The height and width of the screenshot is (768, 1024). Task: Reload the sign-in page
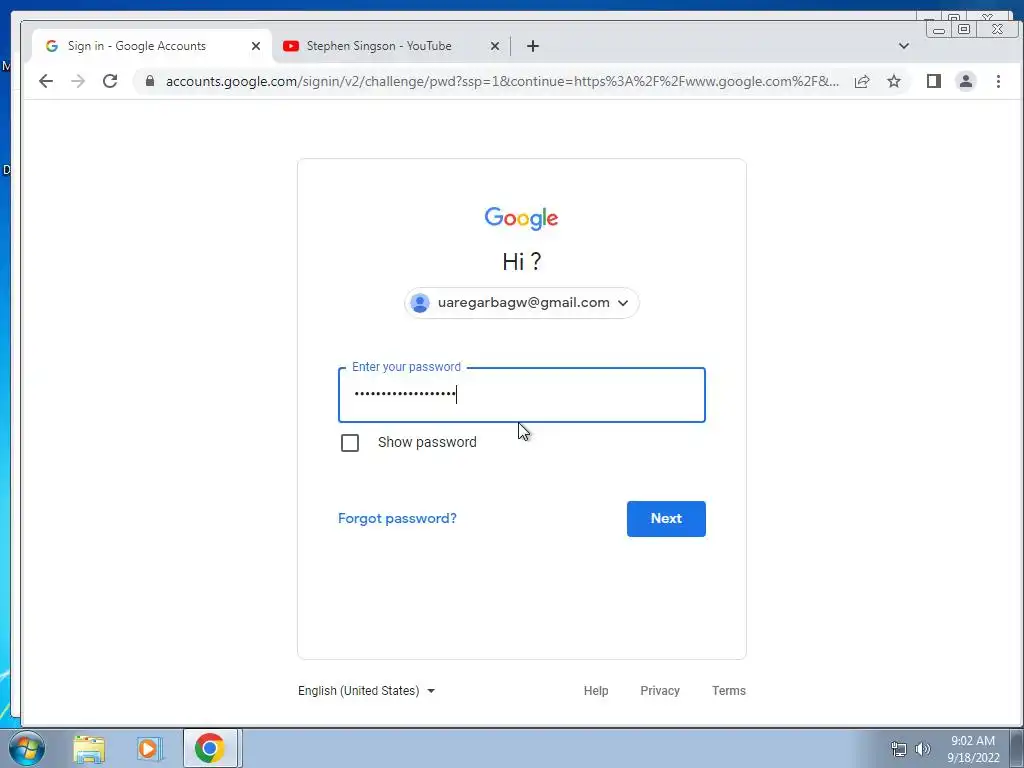click(110, 81)
